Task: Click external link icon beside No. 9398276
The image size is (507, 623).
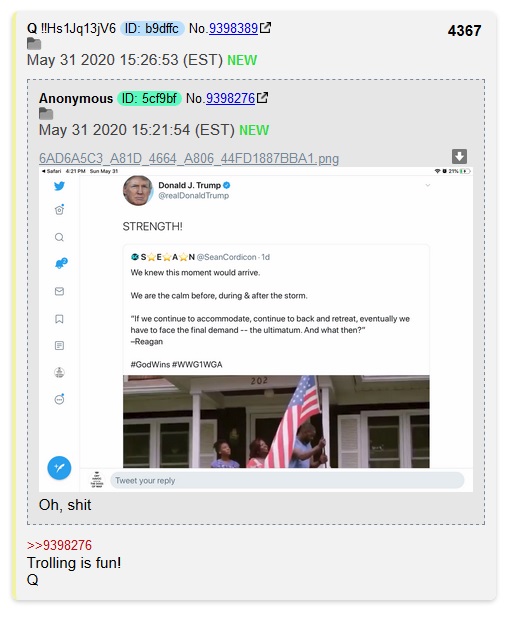Action: tap(262, 98)
